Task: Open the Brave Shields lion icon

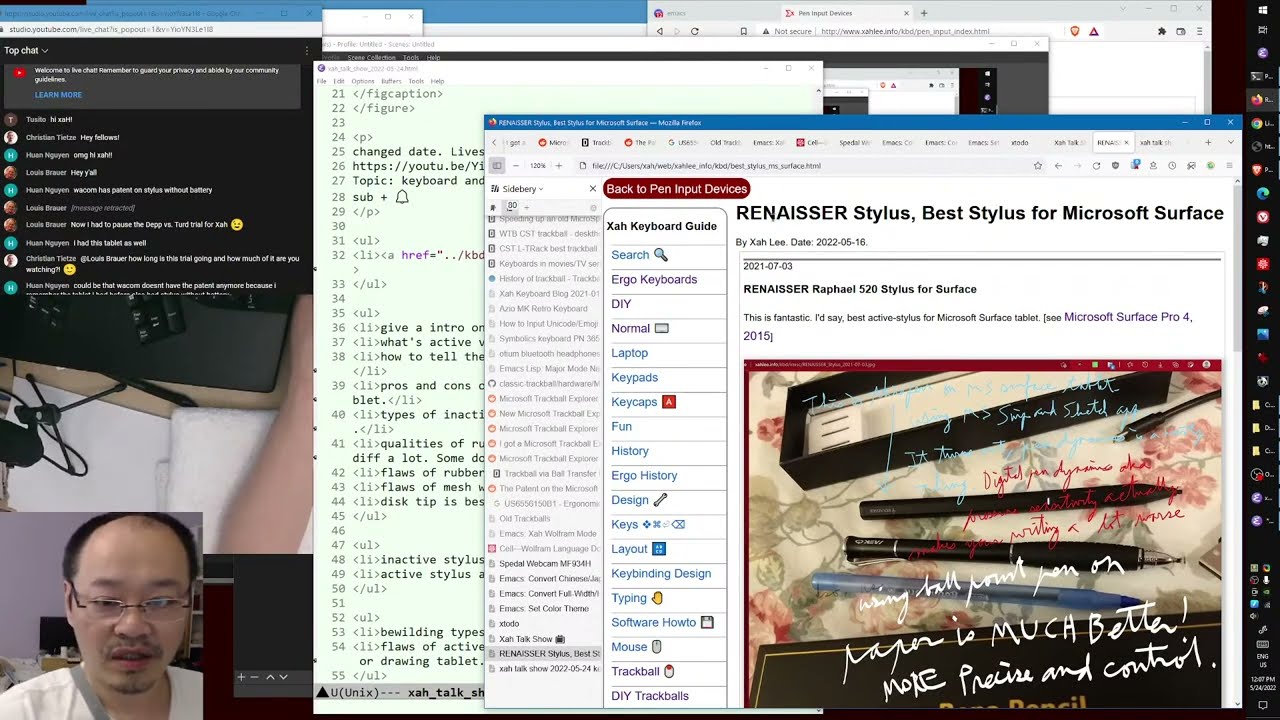Action: [x=1075, y=31]
